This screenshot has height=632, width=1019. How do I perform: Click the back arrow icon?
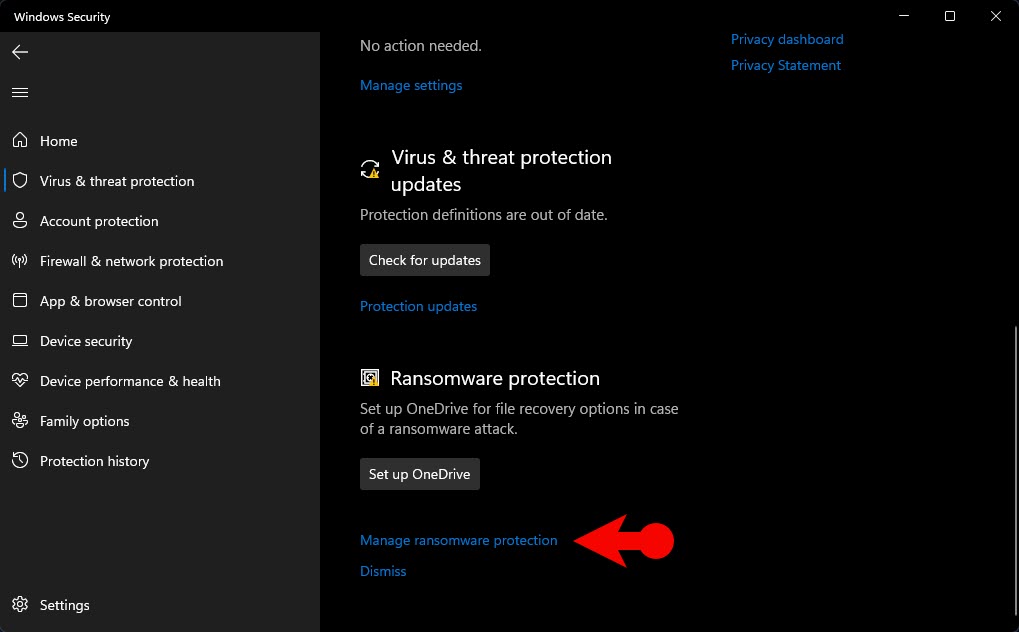coord(20,52)
